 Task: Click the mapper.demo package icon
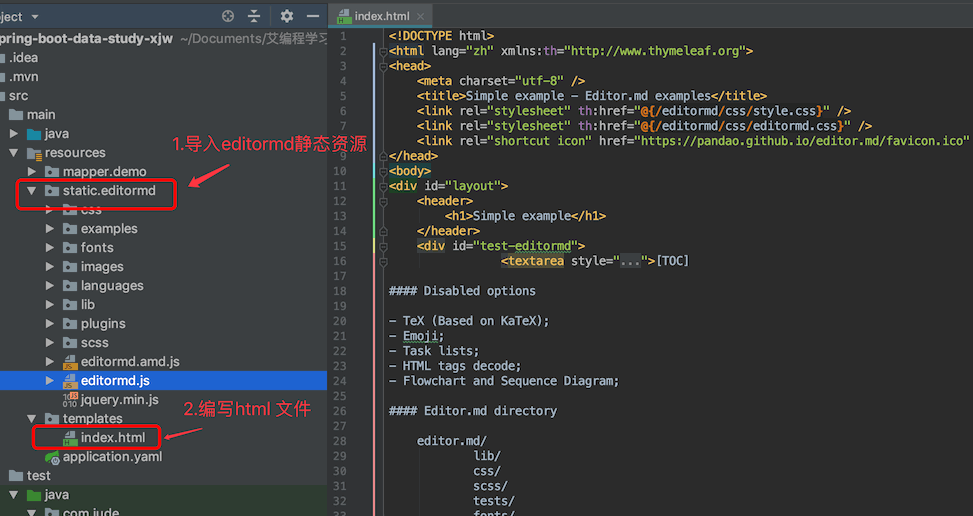click(x=52, y=172)
